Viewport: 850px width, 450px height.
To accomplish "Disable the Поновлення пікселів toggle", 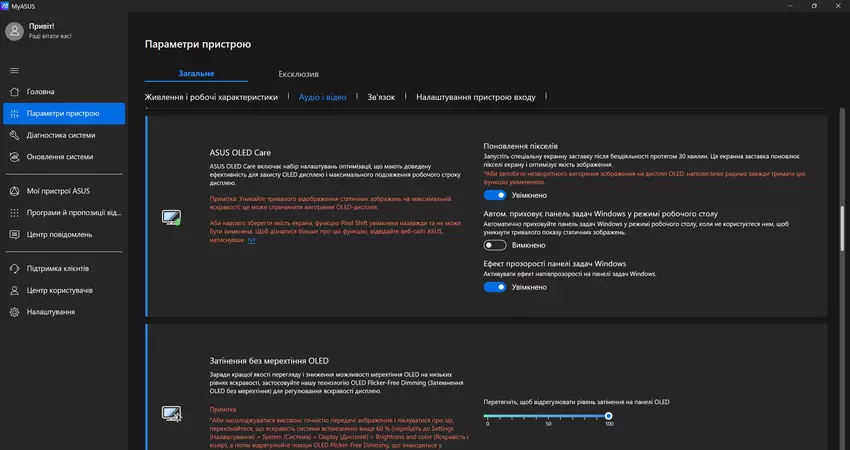I will tap(494, 196).
